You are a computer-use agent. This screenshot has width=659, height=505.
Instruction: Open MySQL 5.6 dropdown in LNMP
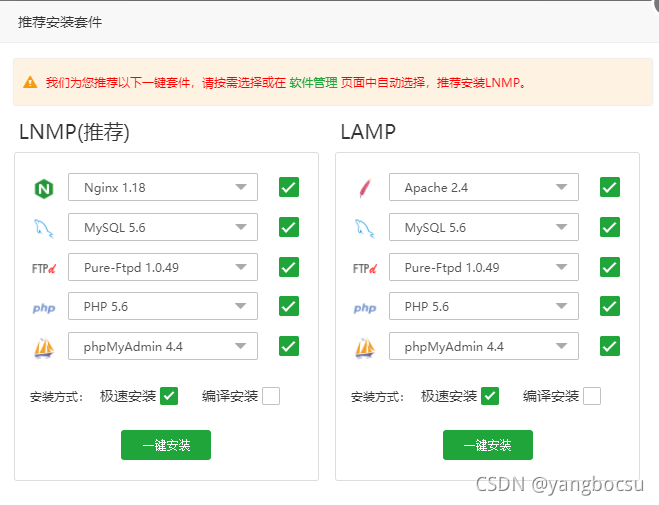click(163, 227)
